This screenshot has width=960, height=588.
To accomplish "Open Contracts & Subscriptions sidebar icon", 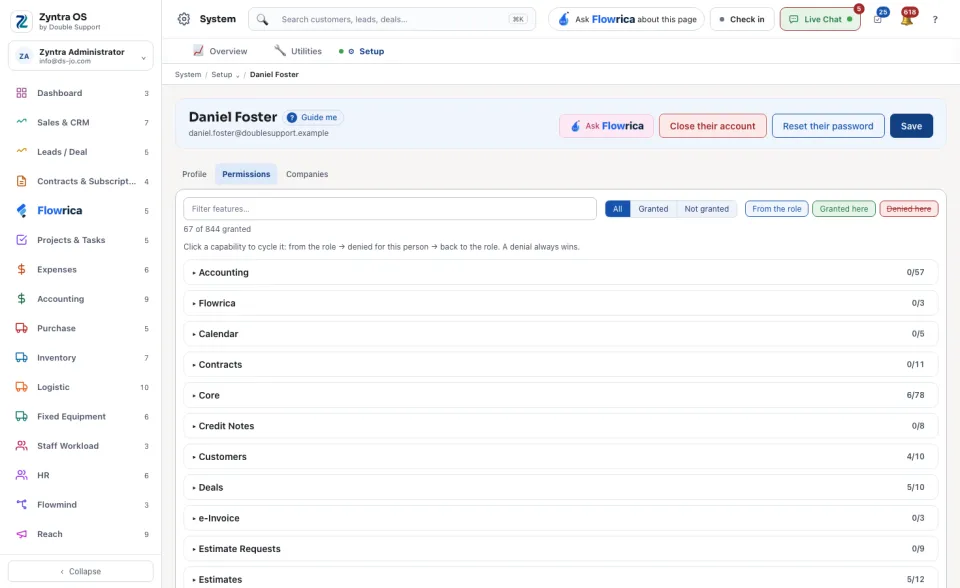I will [x=21, y=181].
